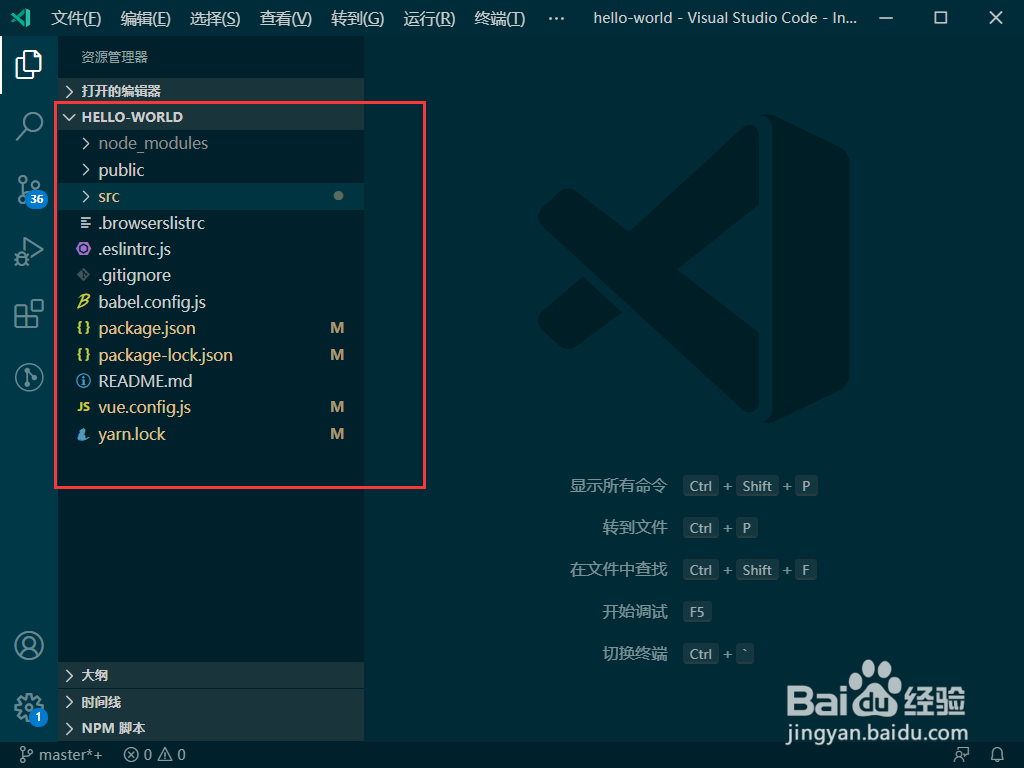Open package-lock.json file
The width and height of the screenshot is (1024, 768).
coord(211,355)
